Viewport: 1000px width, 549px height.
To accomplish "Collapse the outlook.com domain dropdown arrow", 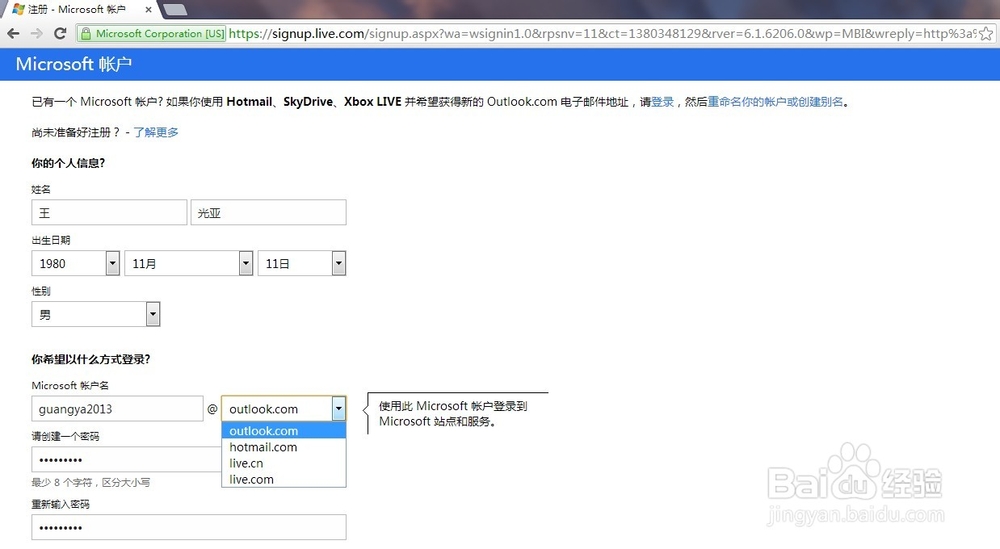I will tap(339, 409).
